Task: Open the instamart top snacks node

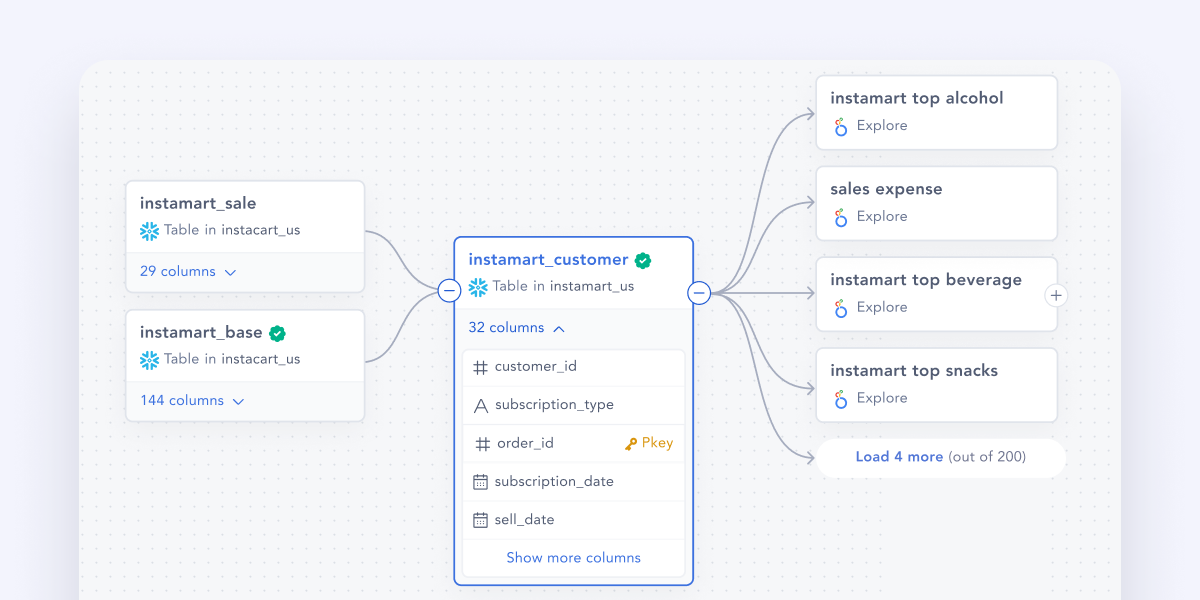Action: pos(937,385)
